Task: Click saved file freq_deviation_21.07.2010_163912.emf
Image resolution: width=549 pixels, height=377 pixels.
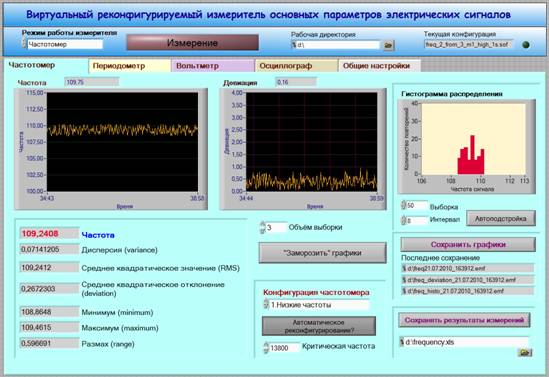Action: 467,280
